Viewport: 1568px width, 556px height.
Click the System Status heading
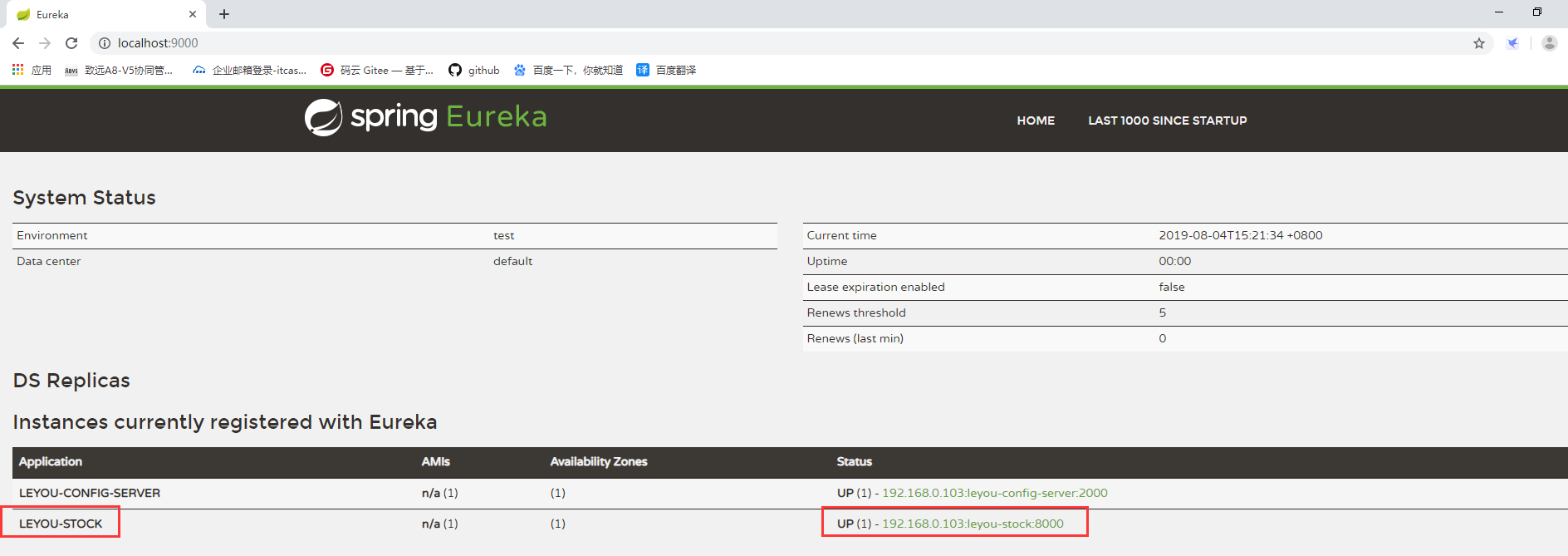(85, 198)
